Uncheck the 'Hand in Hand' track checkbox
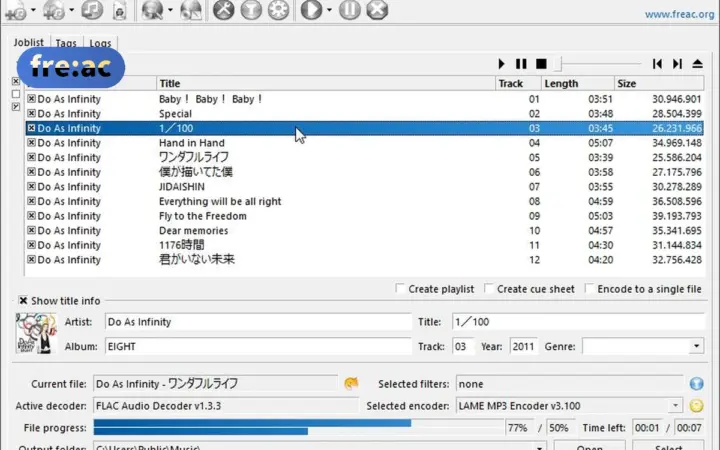Screen dimensions: 720x450 tap(31, 143)
